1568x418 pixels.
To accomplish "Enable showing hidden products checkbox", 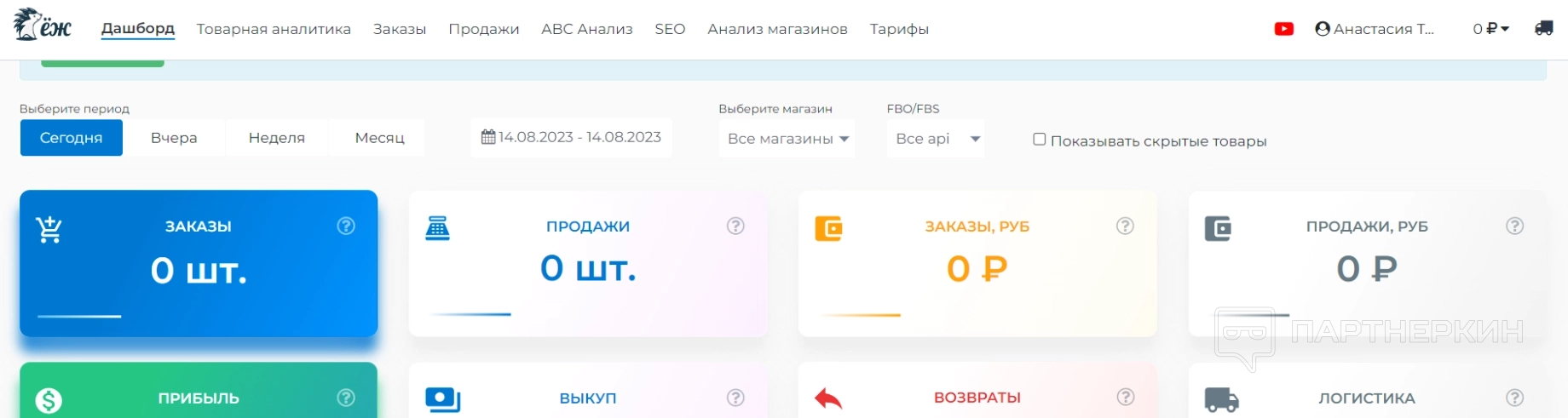I will (x=1039, y=140).
